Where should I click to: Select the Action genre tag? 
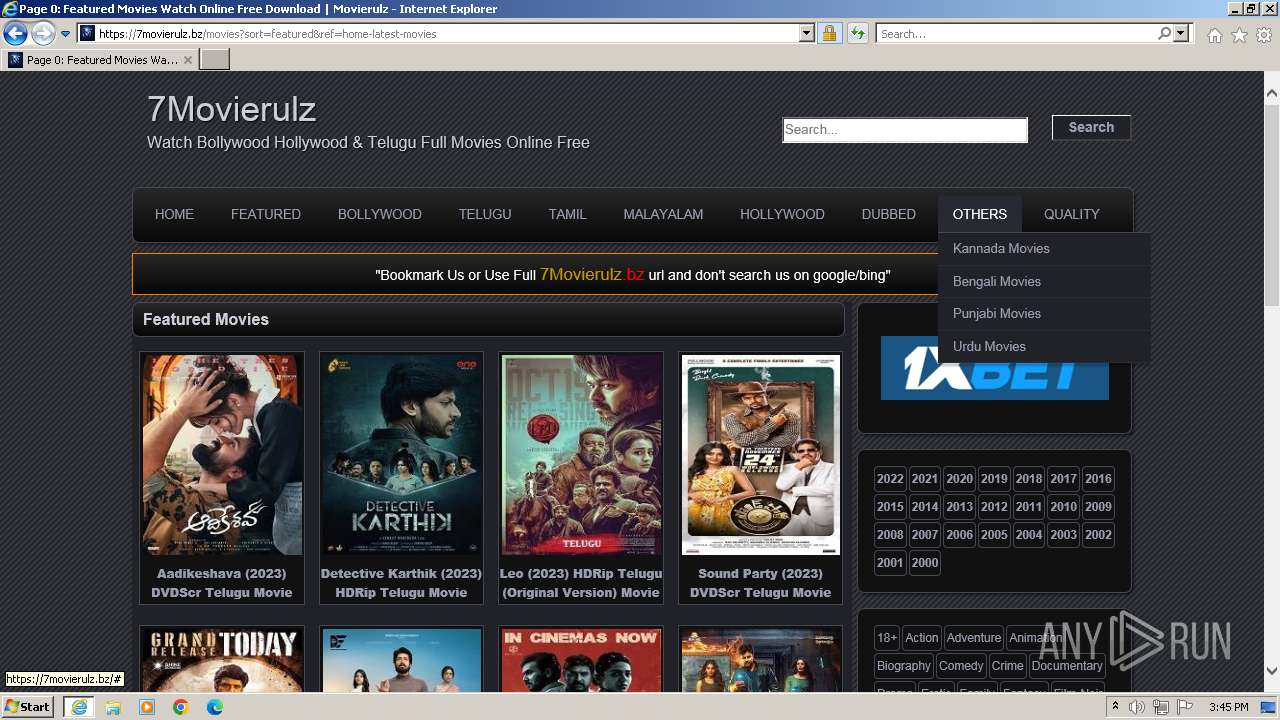(922, 638)
